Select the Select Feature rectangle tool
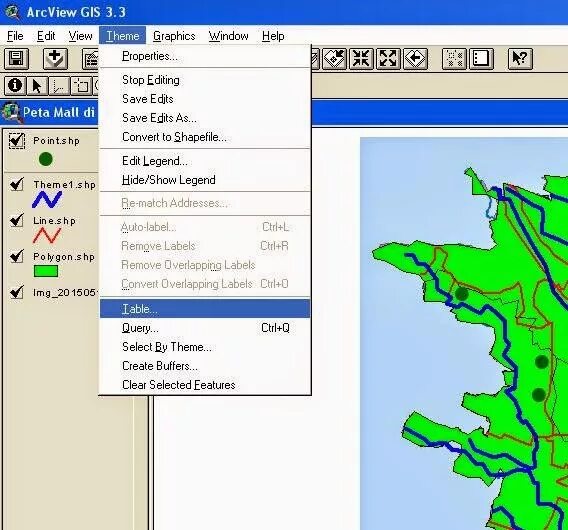Viewport: 568px width, 530px height. tap(81, 86)
